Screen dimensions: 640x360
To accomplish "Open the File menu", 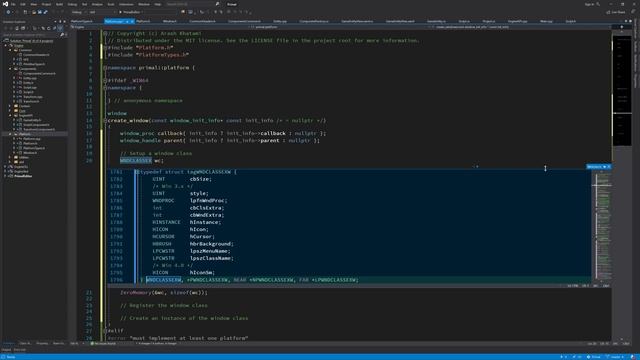I will click(x=13, y=4).
